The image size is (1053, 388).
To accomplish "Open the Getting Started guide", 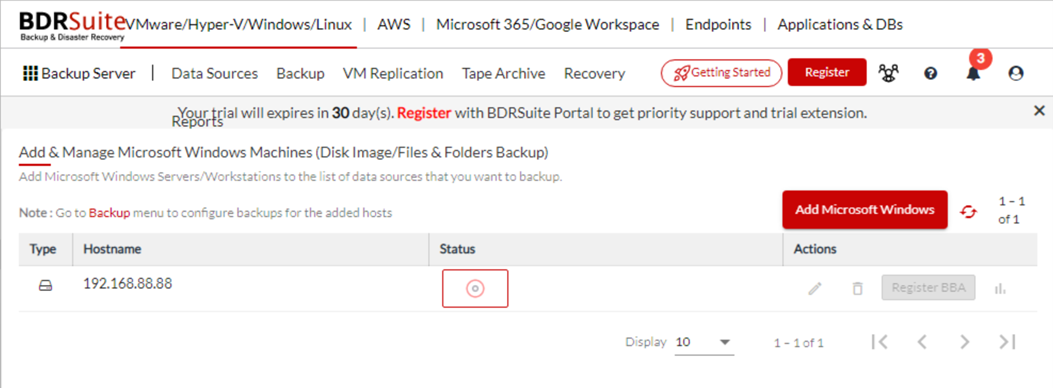I will point(721,72).
